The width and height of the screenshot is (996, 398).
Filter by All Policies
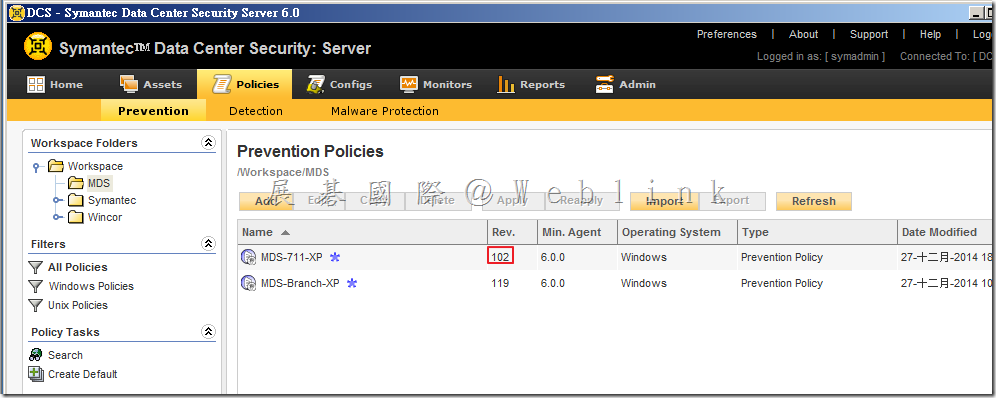point(77,267)
